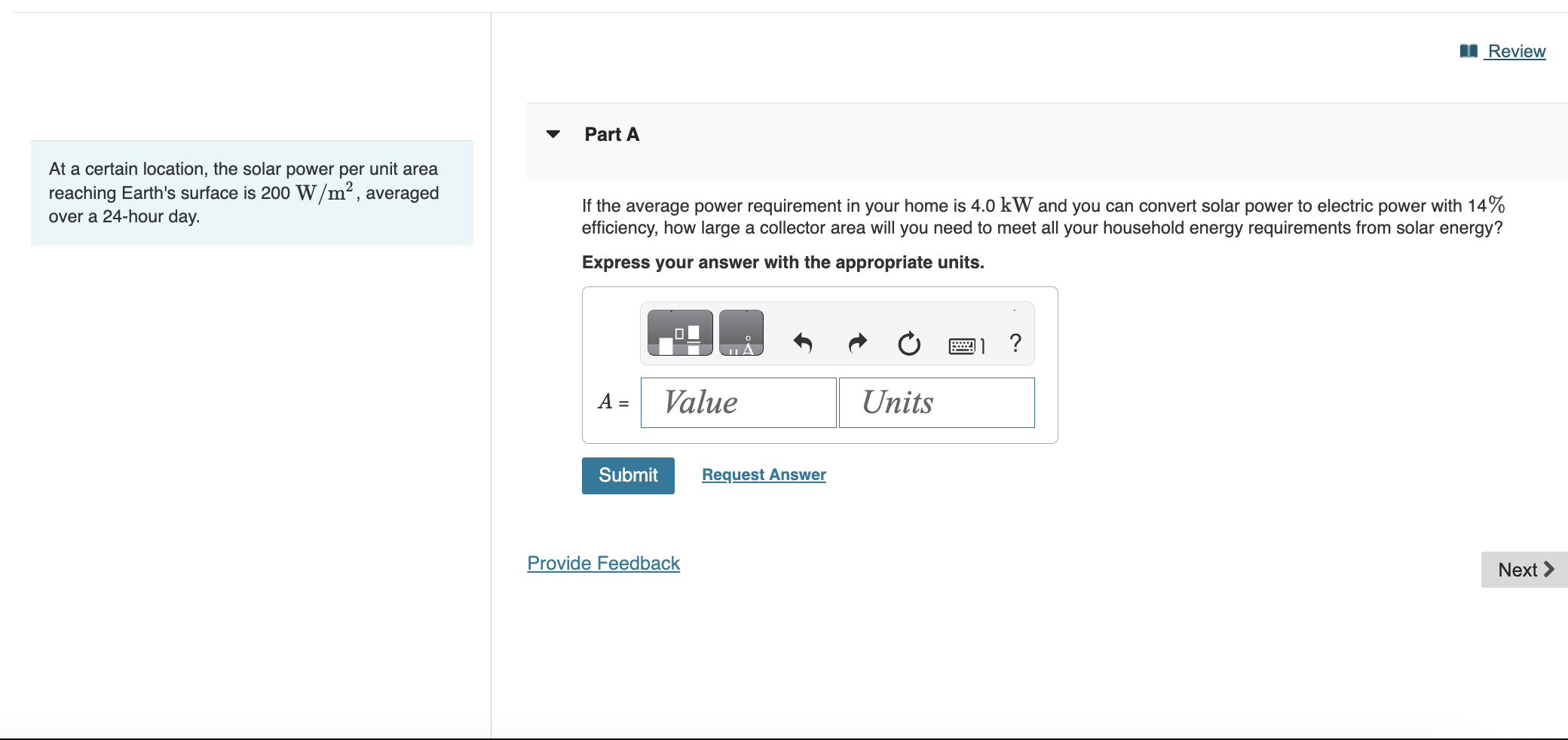Go to the Next question
Viewport: 1568px width, 740px height.
[1524, 570]
